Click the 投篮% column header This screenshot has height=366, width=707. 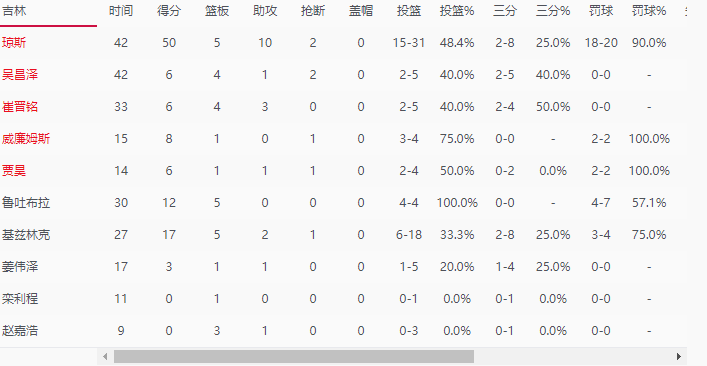(457, 11)
